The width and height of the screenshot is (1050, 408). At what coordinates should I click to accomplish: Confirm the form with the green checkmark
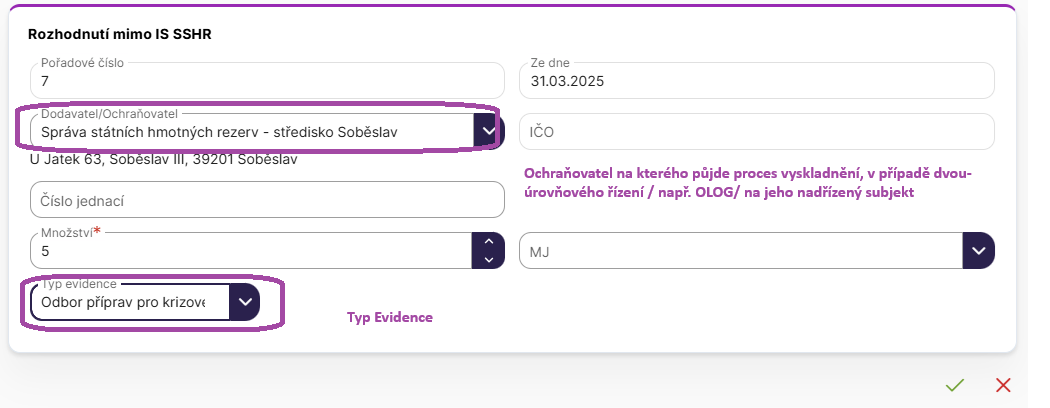pyautogui.click(x=955, y=385)
